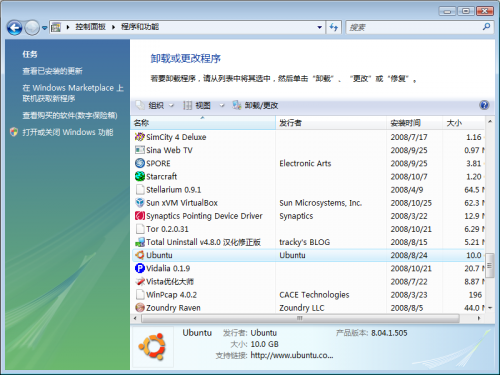The width and height of the screenshot is (500, 375).
Task: Open the address bar history dropdown
Action: tap(319, 27)
